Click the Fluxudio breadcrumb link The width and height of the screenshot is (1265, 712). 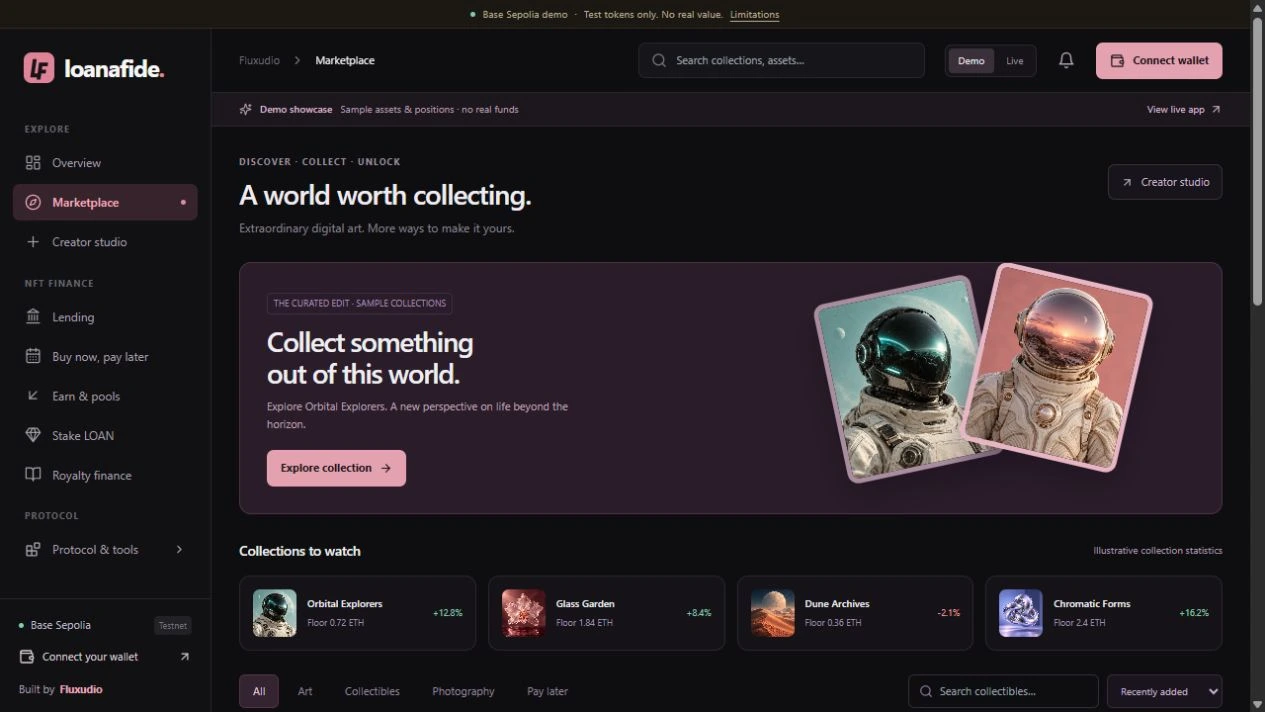[259, 60]
